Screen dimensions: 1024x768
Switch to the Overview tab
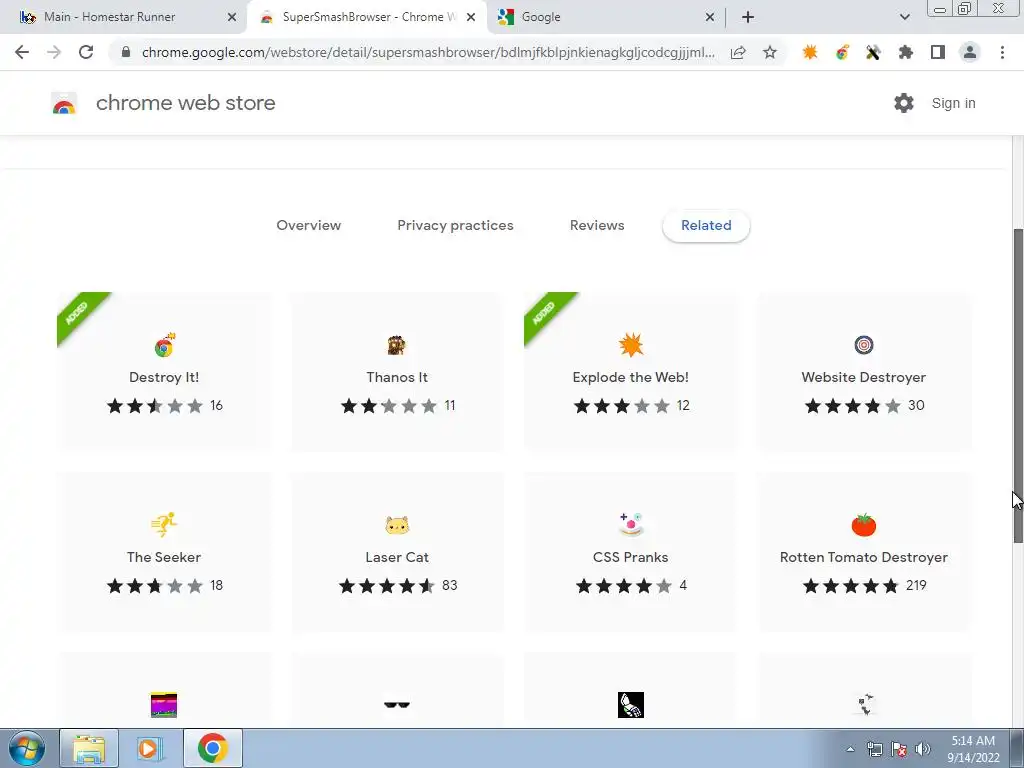(308, 225)
